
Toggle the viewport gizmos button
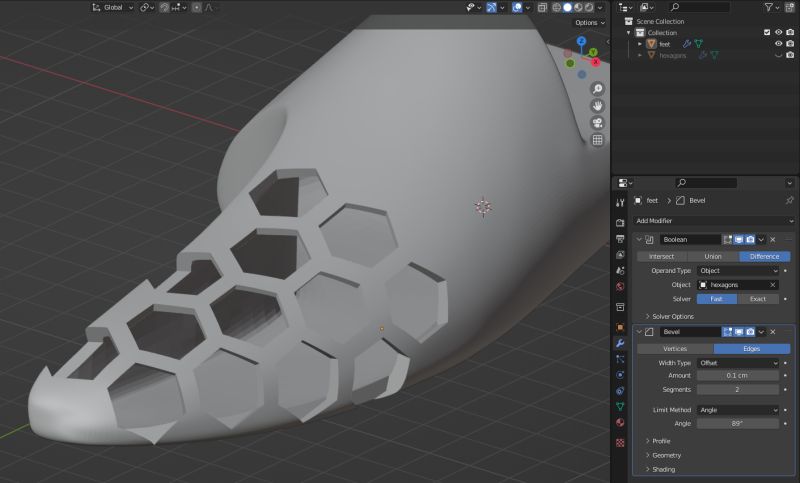[x=491, y=7]
